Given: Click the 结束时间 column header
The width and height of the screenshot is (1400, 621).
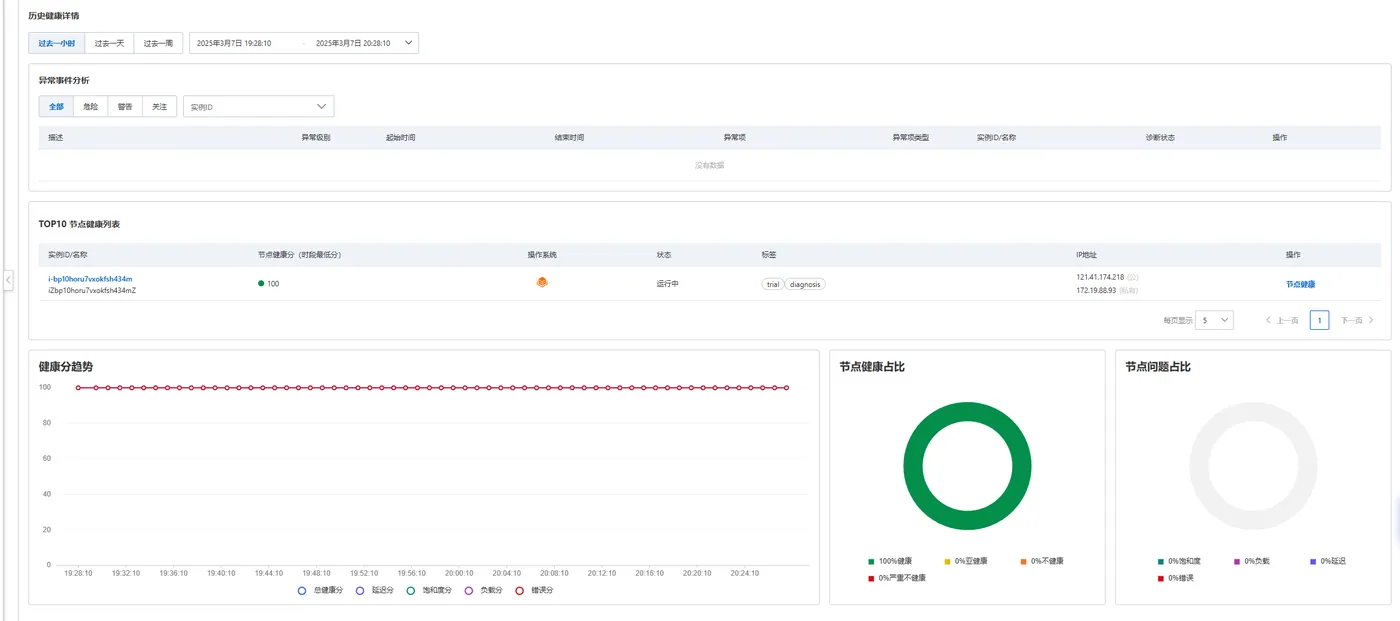Looking at the screenshot, I should point(569,137).
